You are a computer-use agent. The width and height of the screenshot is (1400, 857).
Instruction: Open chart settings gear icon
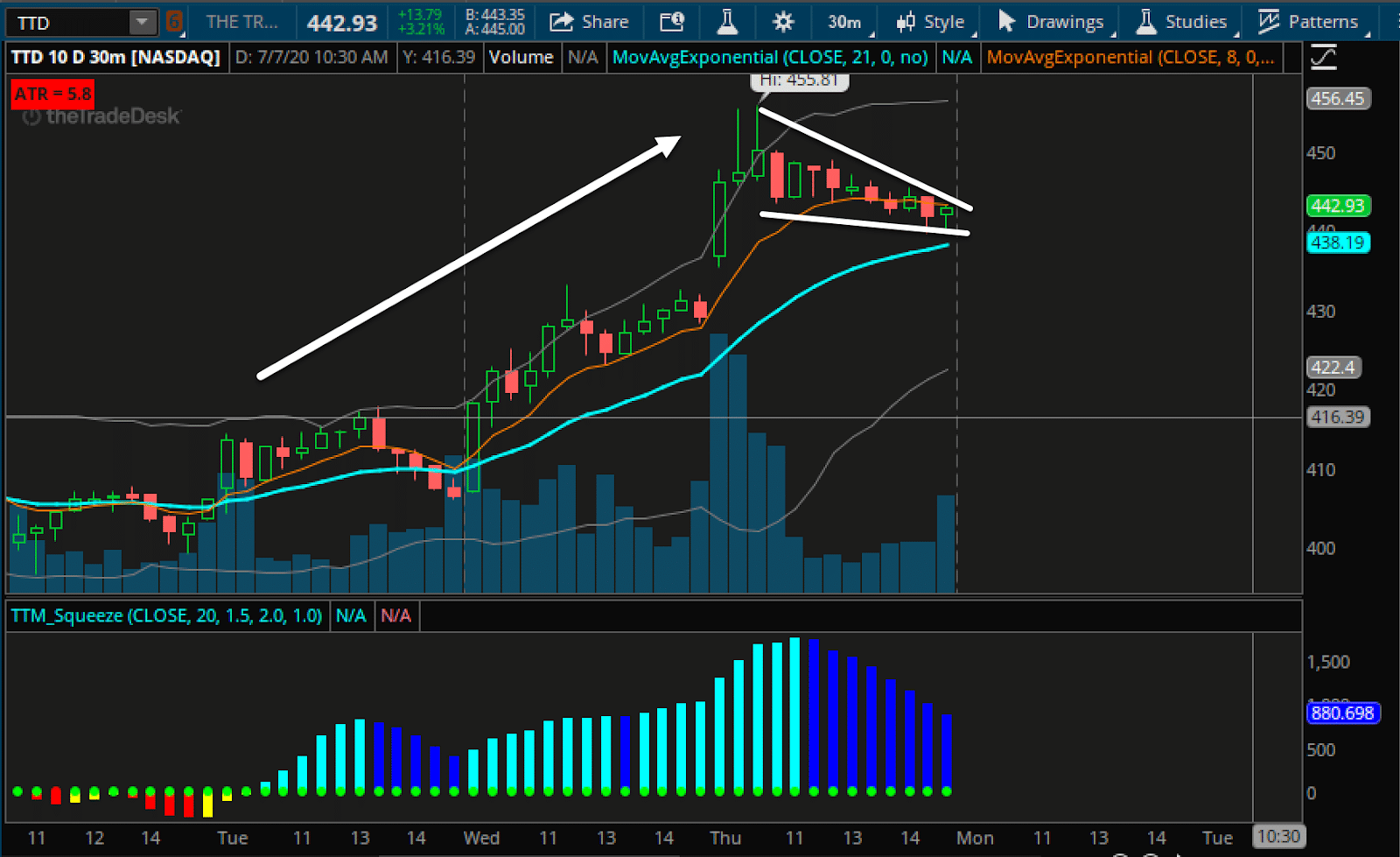click(783, 22)
